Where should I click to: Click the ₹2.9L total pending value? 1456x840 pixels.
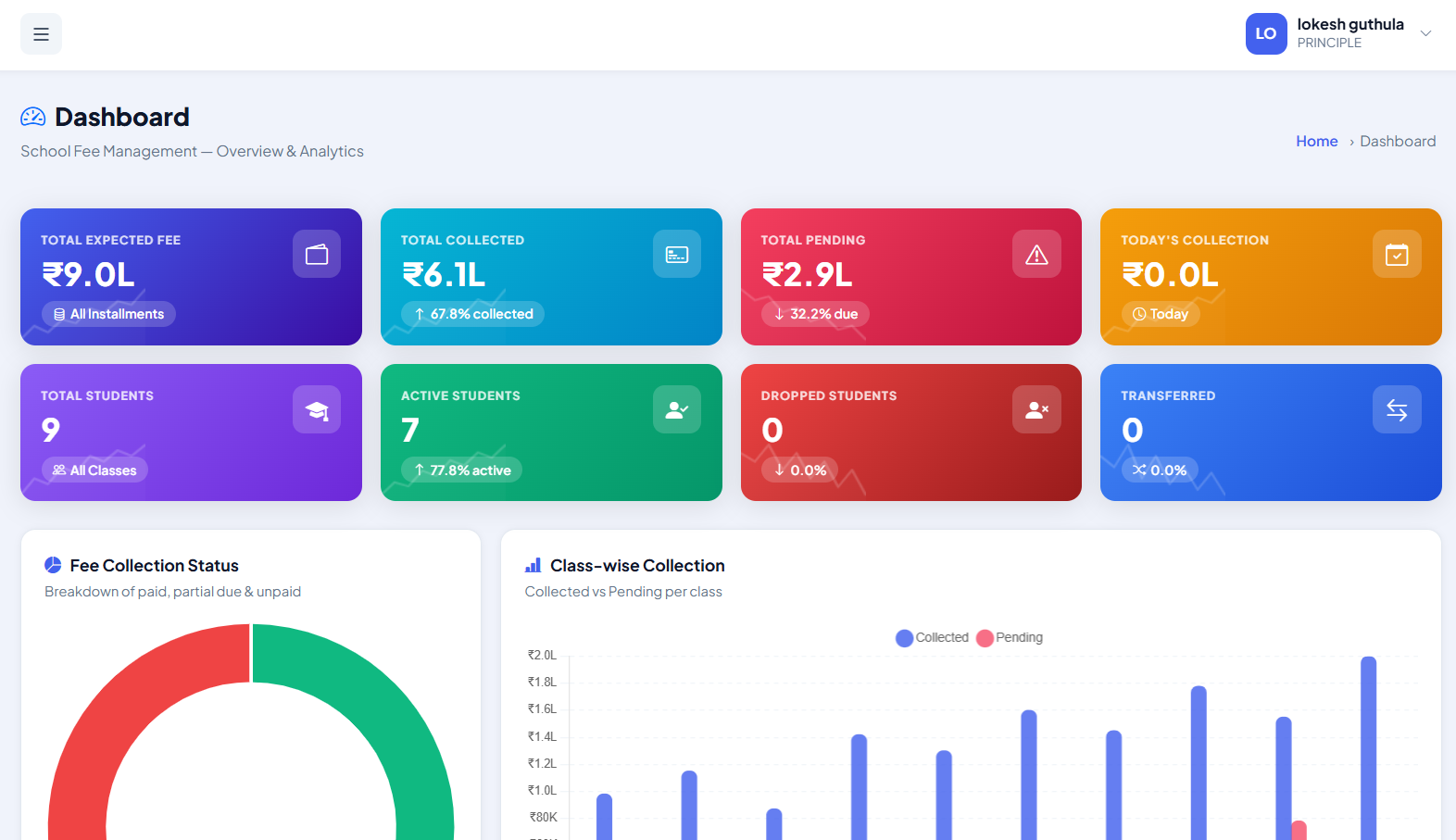point(807,275)
